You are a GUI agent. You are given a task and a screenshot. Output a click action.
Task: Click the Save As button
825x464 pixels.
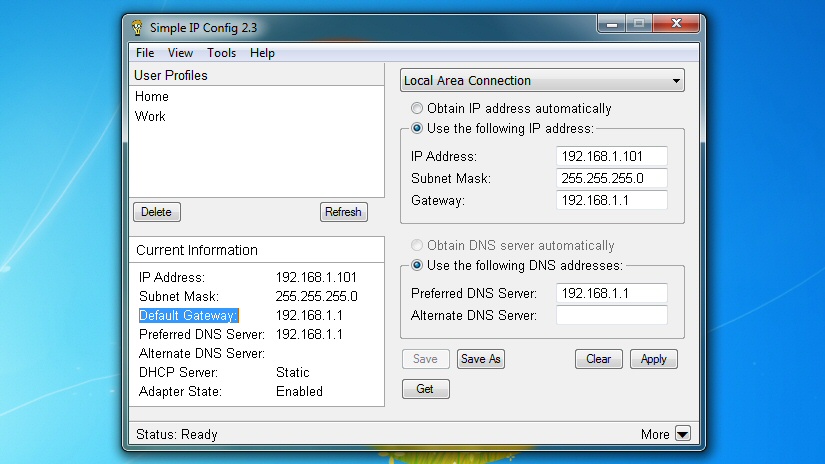[x=480, y=359]
